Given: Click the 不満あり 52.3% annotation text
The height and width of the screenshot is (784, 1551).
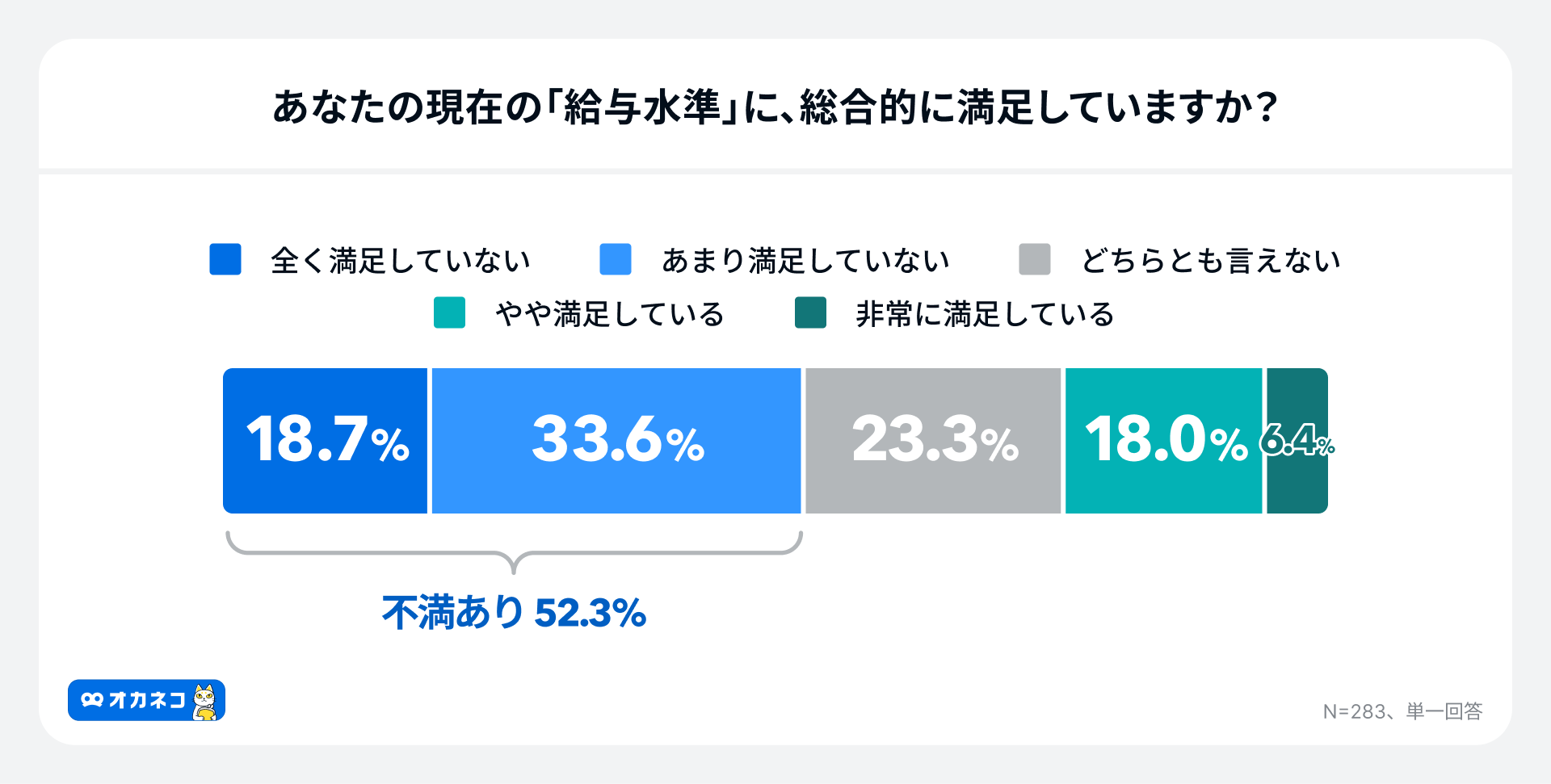Looking at the screenshot, I should click(x=514, y=612).
